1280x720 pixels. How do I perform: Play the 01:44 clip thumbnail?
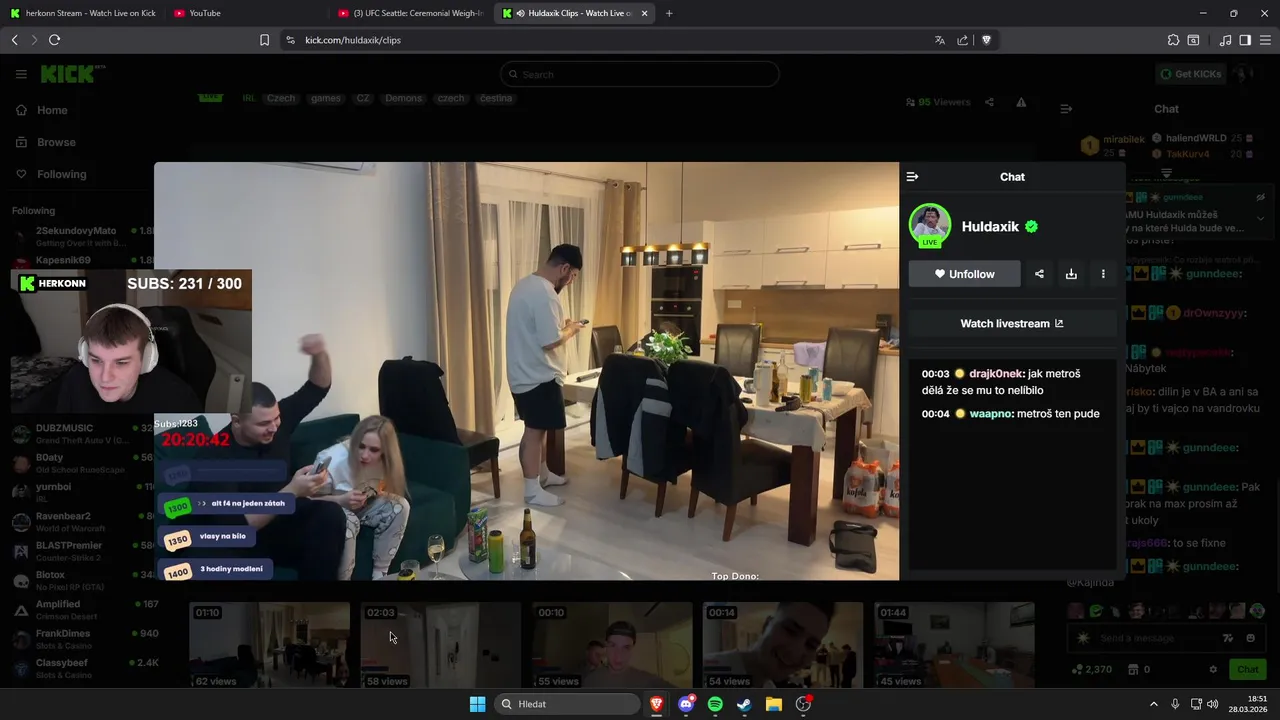[954, 645]
